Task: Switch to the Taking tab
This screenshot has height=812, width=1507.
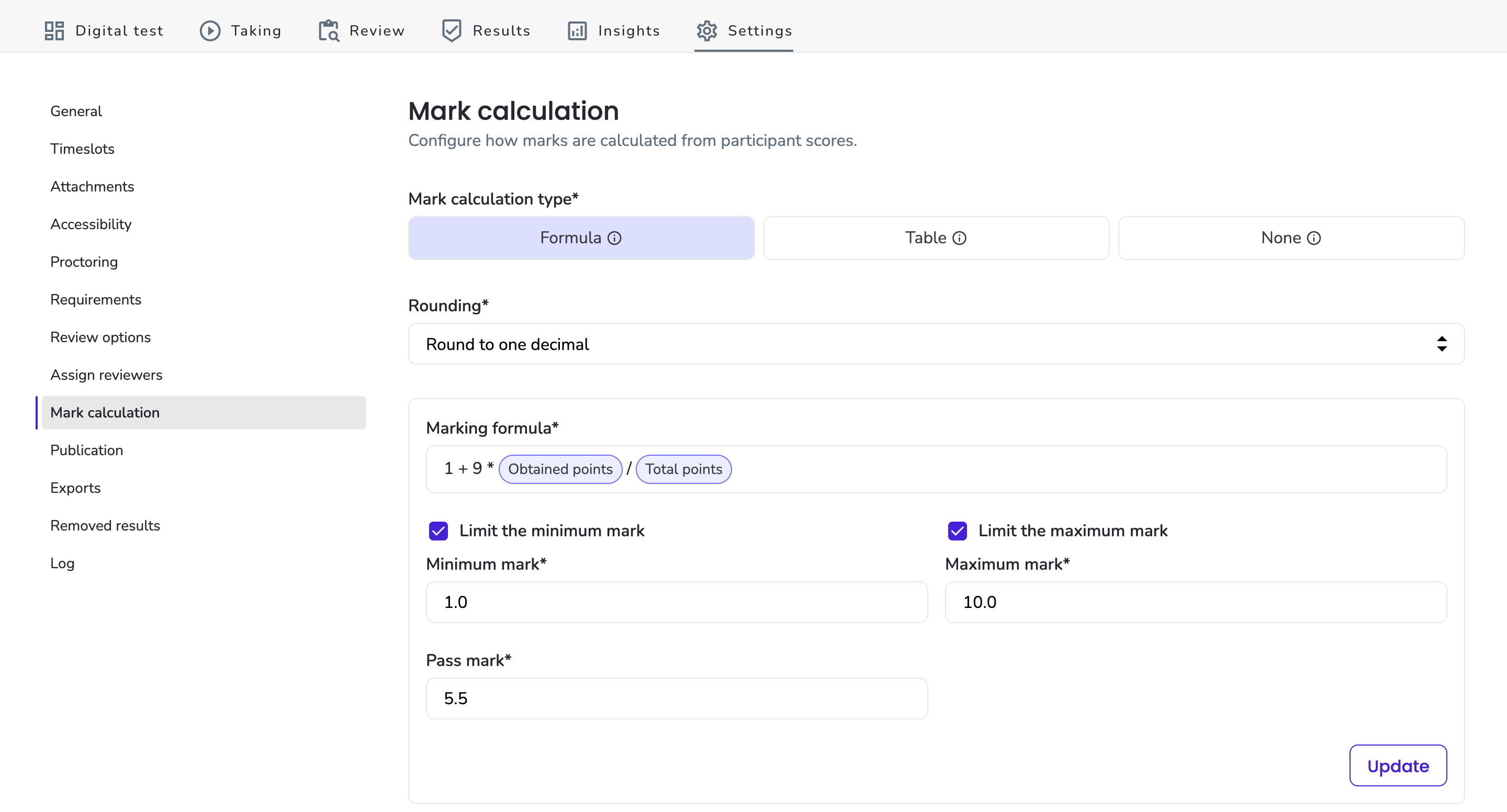Action: (x=241, y=30)
